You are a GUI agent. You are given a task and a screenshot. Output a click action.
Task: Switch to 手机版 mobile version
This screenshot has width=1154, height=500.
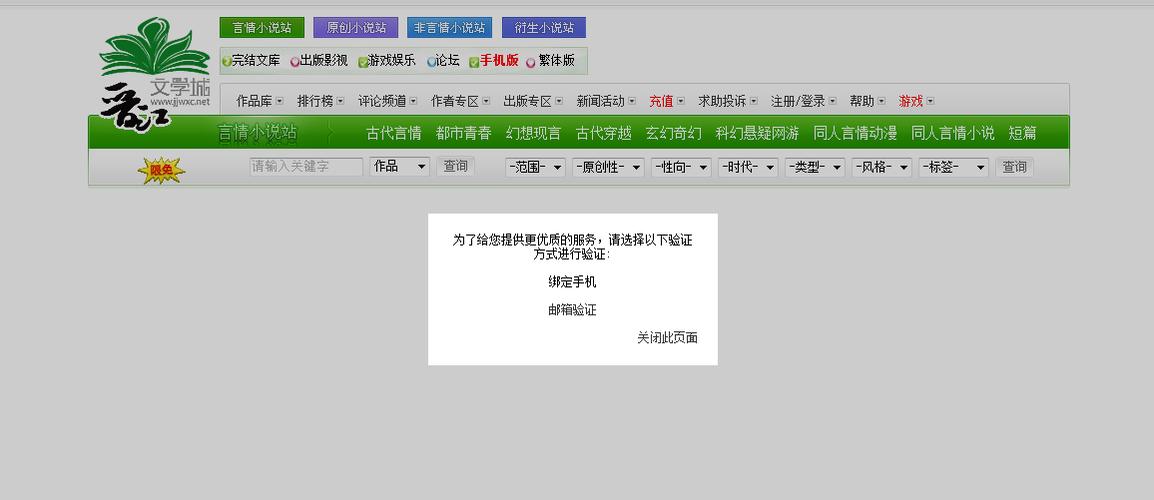coord(499,61)
